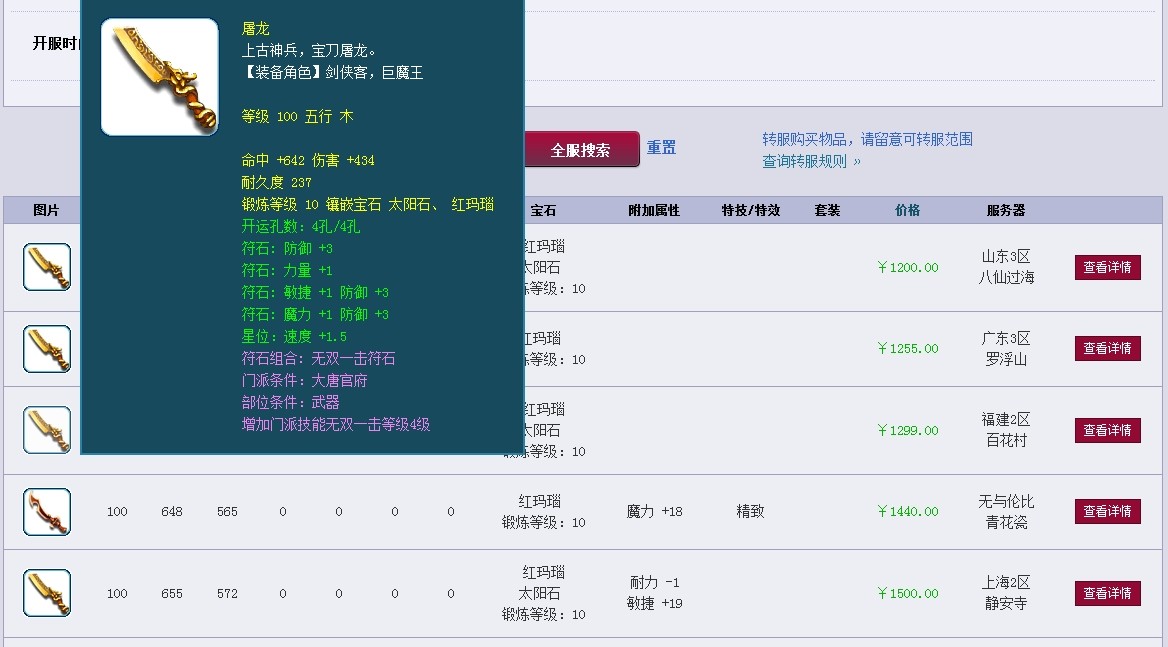Screen dimensions: 1168x647
Task: Click the 服务器 column header
Action: [1005, 210]
